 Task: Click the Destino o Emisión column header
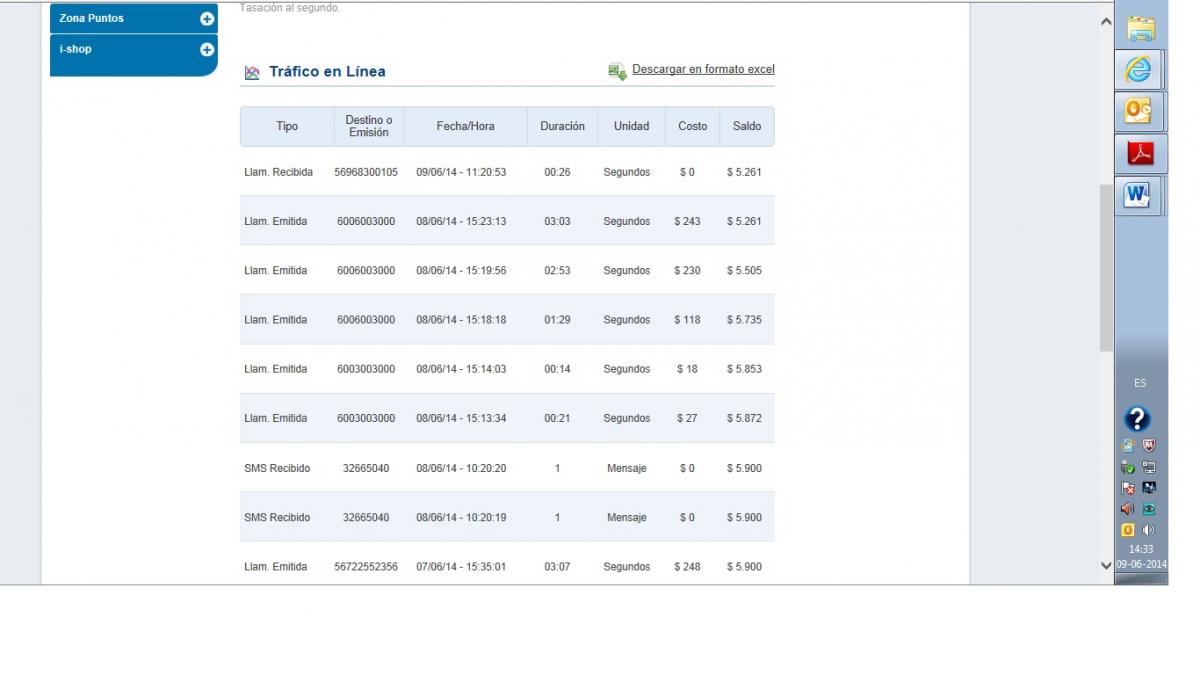click(x=369, y=126)
